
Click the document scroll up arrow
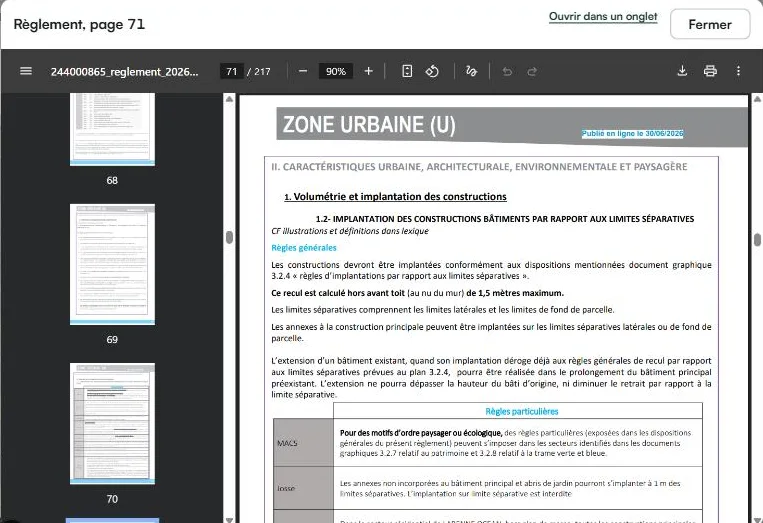coord(758,99)
